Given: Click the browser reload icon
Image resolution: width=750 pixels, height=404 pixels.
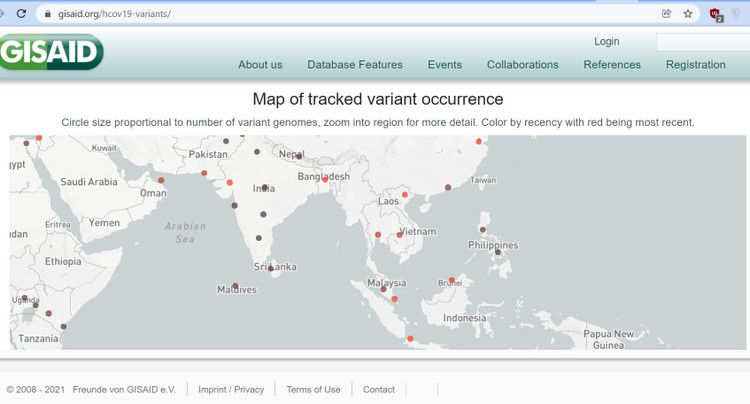Looking at the screenshot, I should pyautogui.click(x=21, y=14).
